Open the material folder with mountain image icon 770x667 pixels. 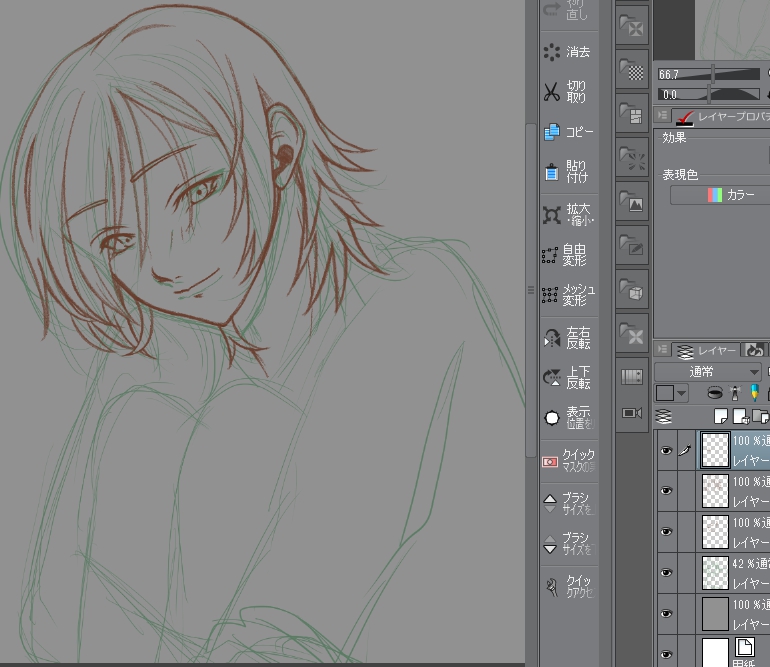coord(632,201)
